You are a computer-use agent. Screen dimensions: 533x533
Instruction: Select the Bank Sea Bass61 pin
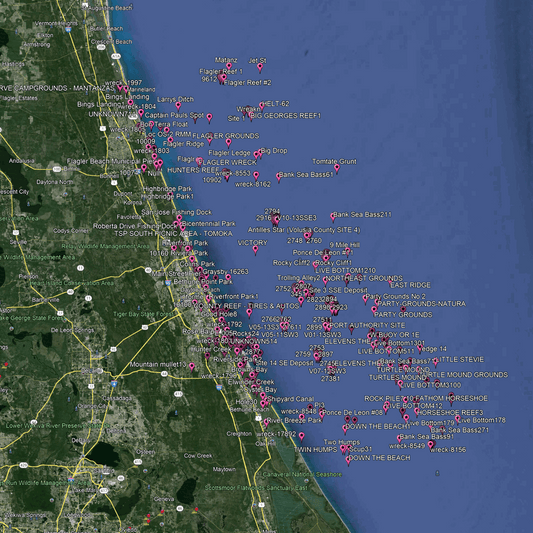pyautogui.click(x=278, y=177)
